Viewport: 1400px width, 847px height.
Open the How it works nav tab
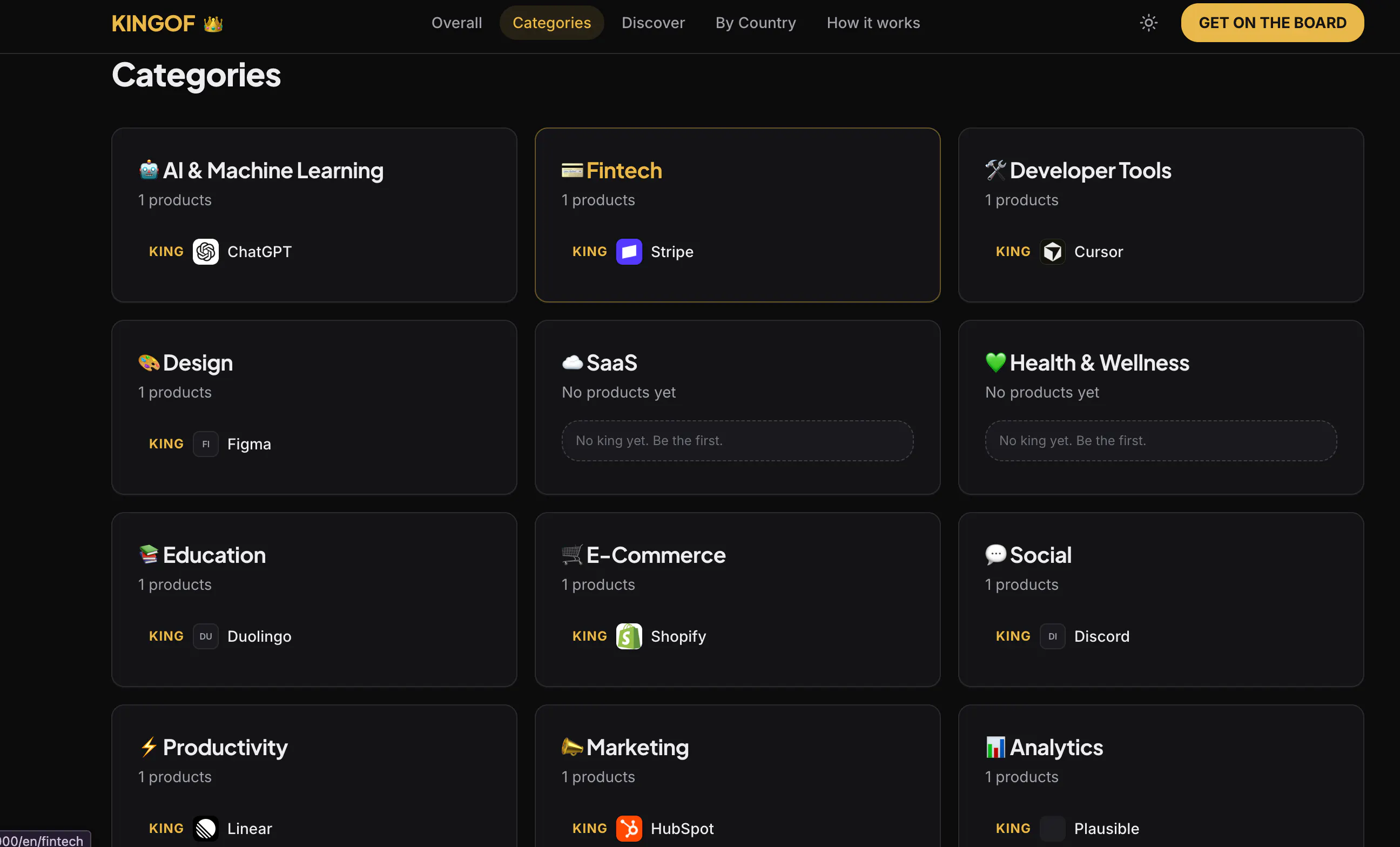point(873,23)
